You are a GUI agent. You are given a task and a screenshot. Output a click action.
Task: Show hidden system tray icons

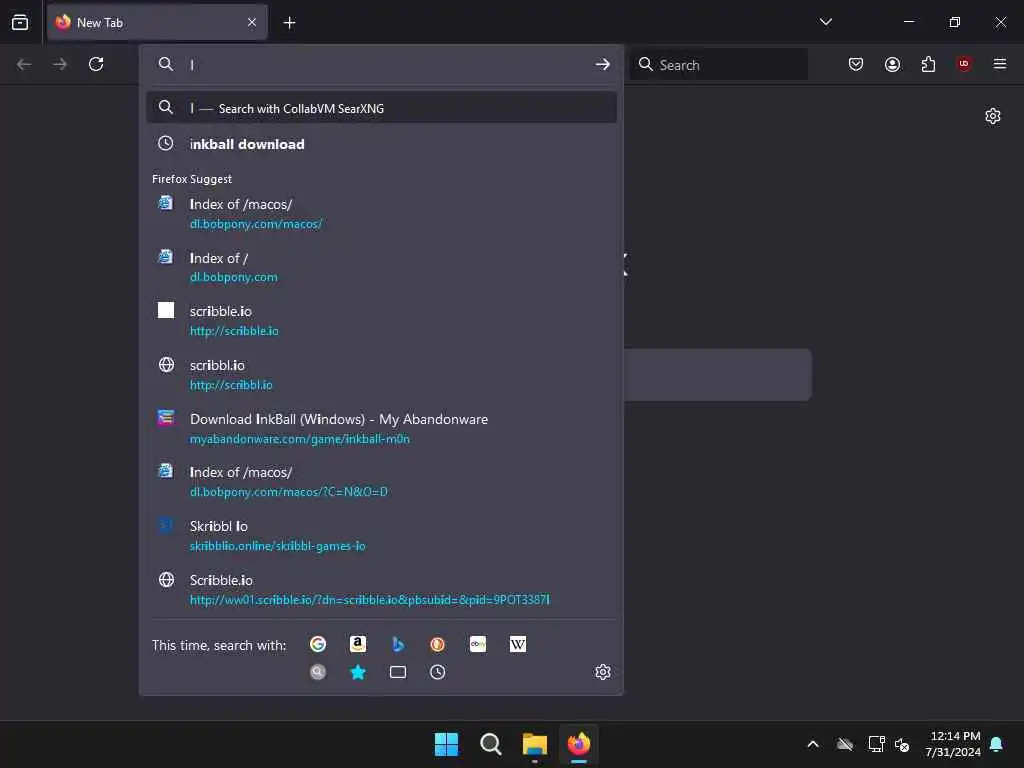pos(813,744)
